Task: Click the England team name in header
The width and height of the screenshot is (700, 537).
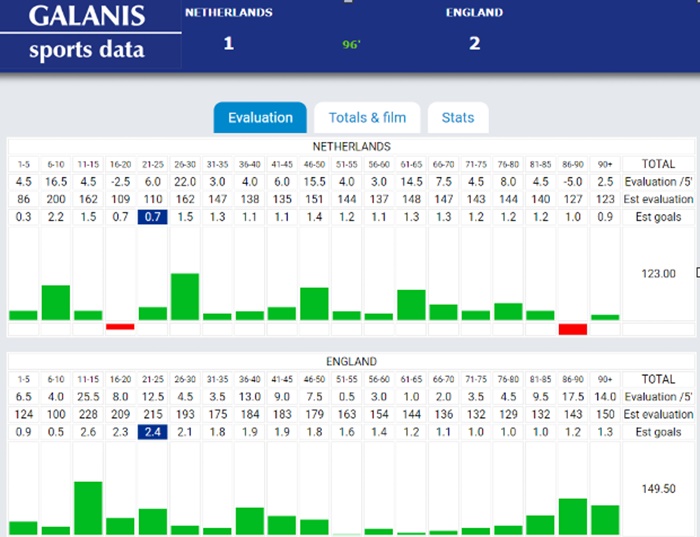Action: pyautogui.click(x=474, y=13)
